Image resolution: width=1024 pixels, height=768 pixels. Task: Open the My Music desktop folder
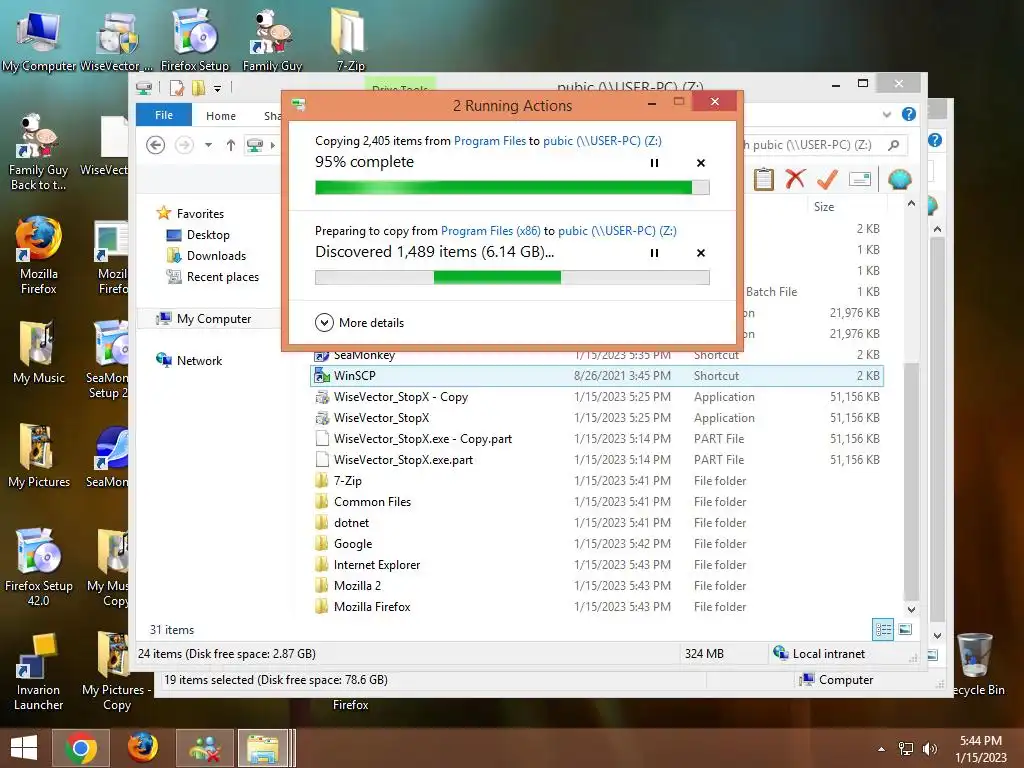tap(39, 353)
